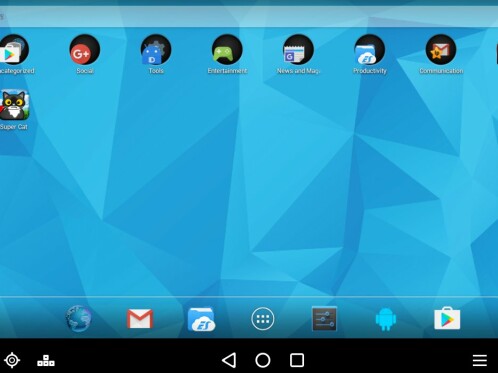Open the Productivity folder
The height and width of the screenshot is (373, 498).
[370, 50]
